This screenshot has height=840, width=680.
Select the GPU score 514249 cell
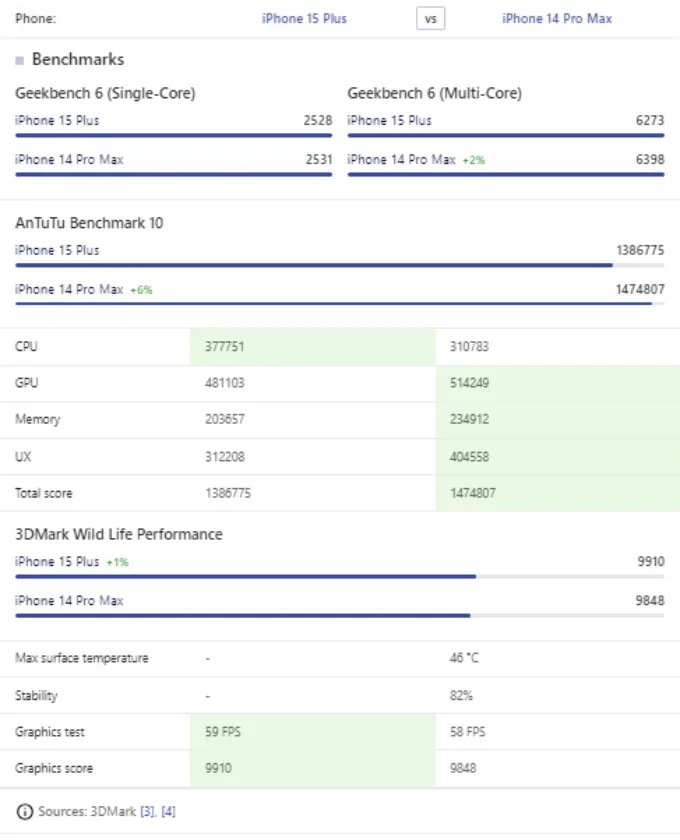558,383
